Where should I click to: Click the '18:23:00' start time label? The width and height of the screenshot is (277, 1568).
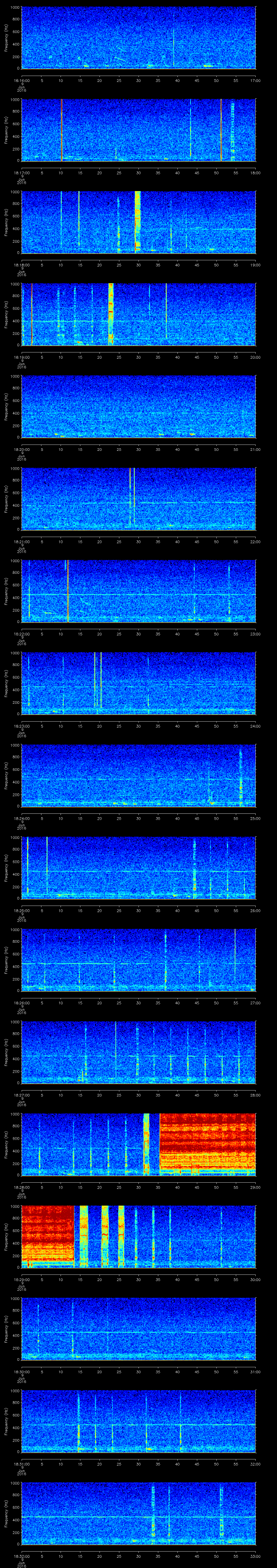pos(21,726)
